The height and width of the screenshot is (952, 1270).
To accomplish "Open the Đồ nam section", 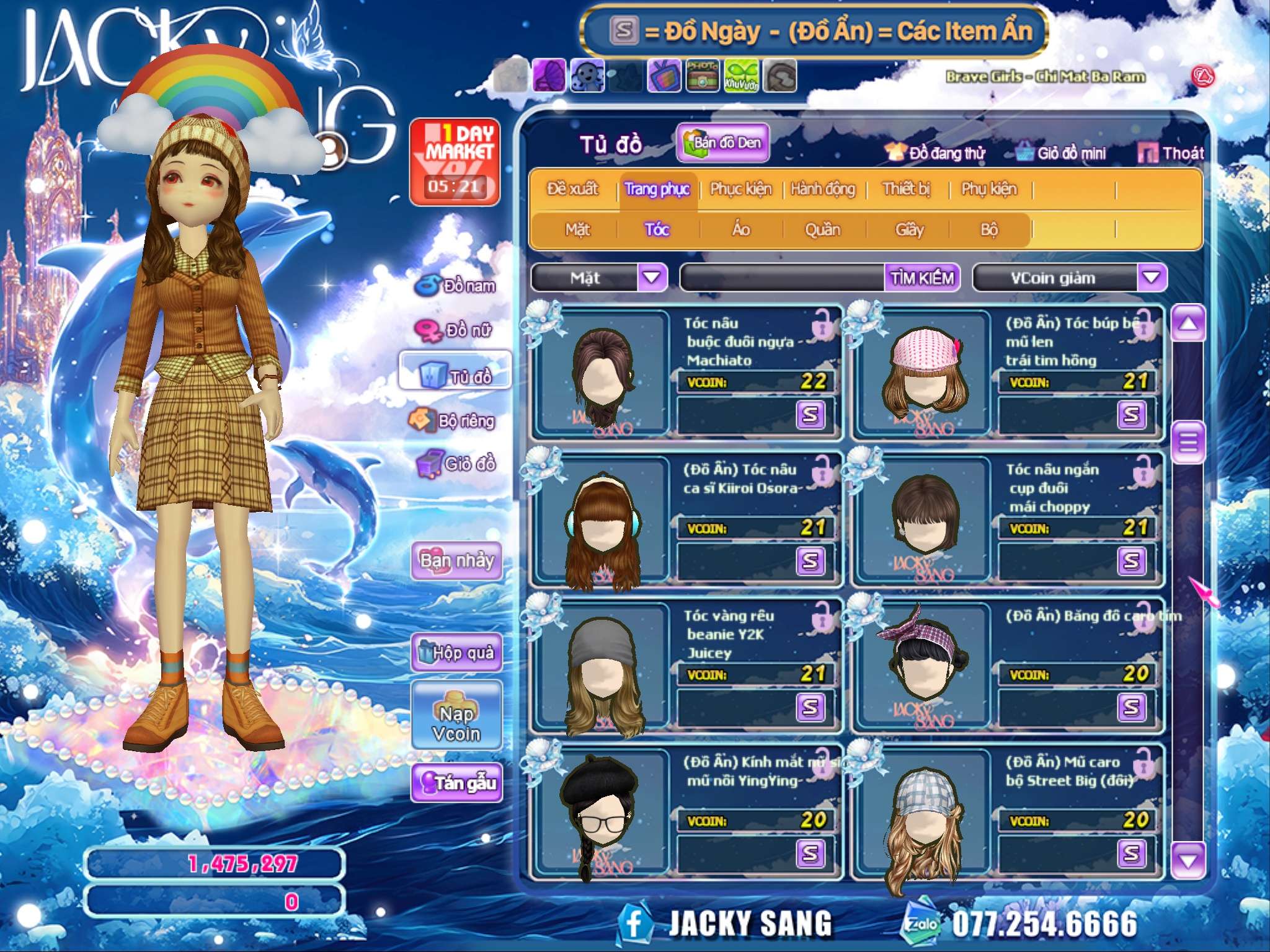I will 455,285.
